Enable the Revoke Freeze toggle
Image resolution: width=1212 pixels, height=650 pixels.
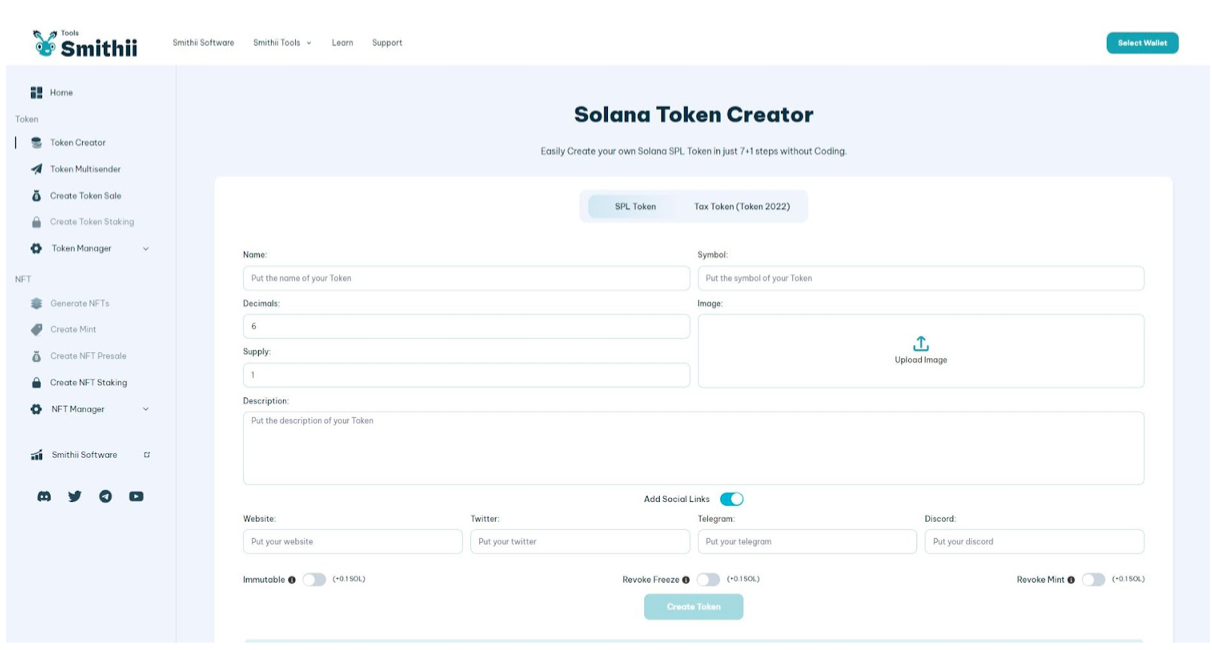[x=708, y=579]
